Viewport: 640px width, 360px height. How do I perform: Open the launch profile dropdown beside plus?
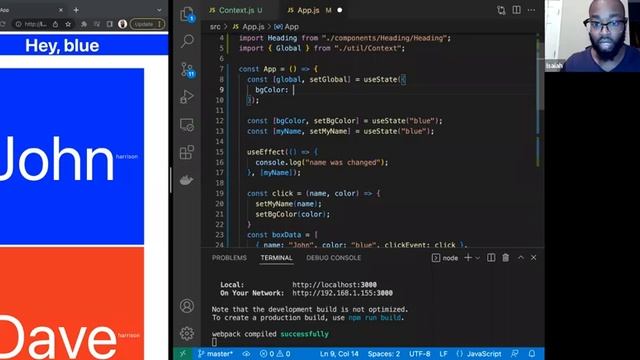(x=478, y=258)
